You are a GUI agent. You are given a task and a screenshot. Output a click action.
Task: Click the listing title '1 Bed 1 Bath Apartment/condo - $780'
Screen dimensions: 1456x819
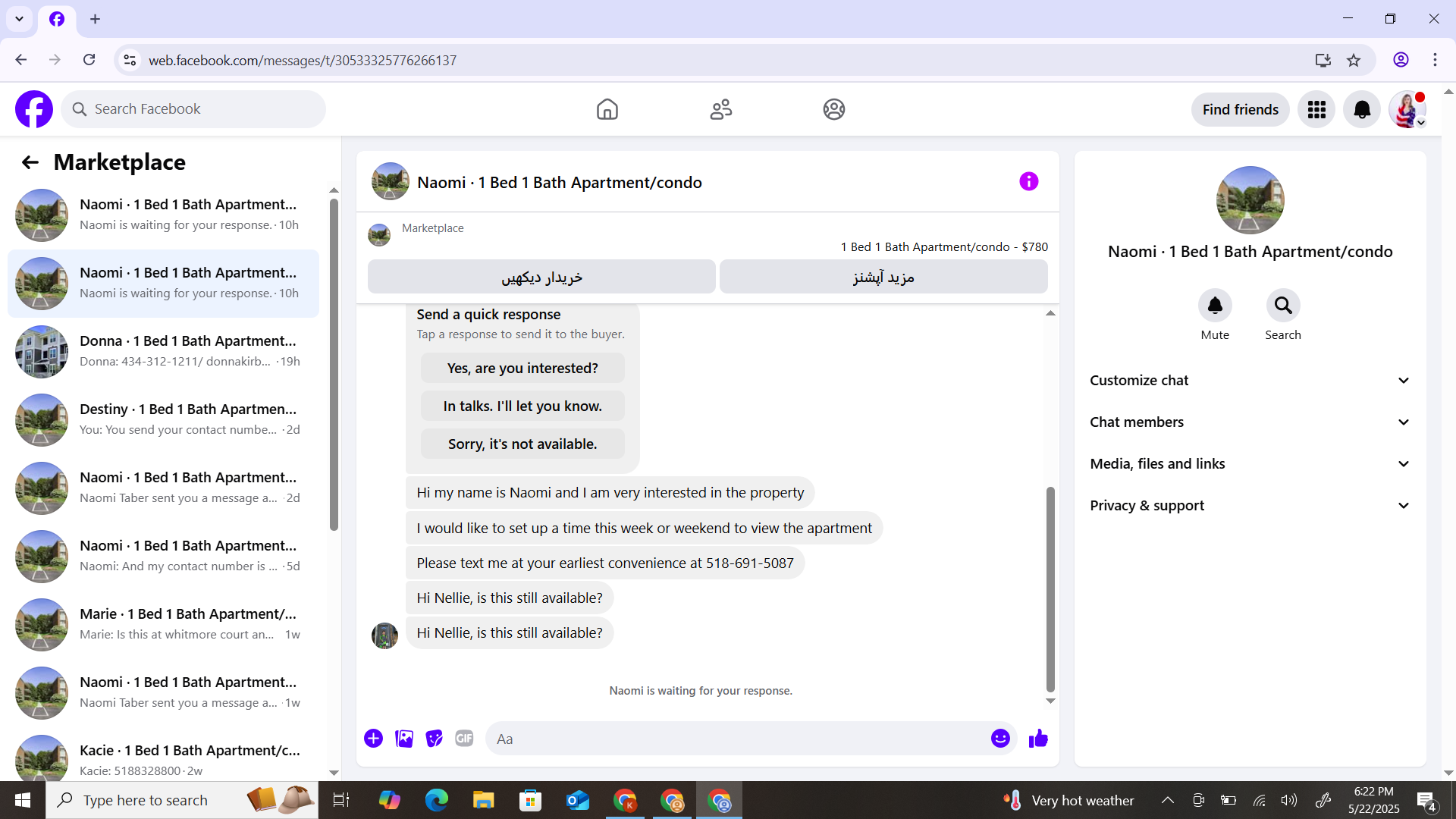(x=944, y=247)
